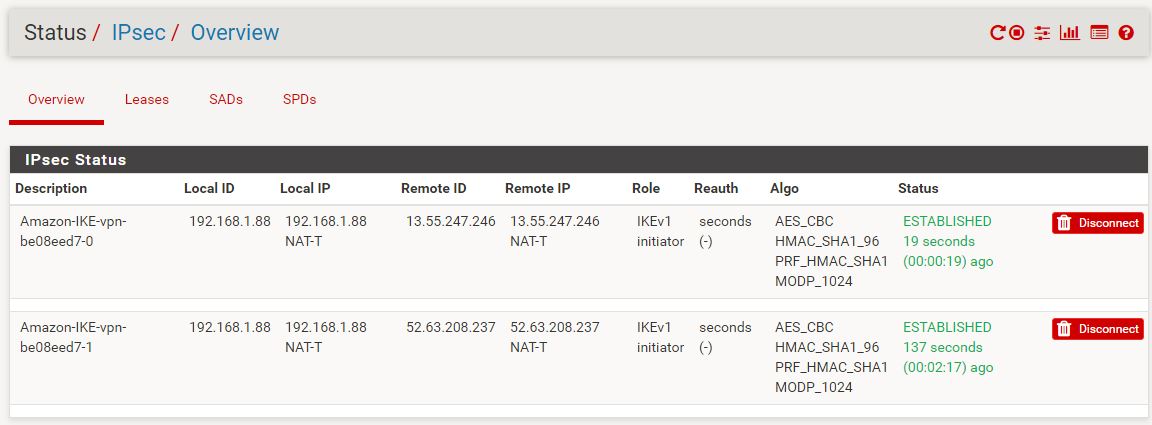Screen dimensions: 1152x425
Task: Stop the IPsec service with stop icon
Action: [1016, 32]
